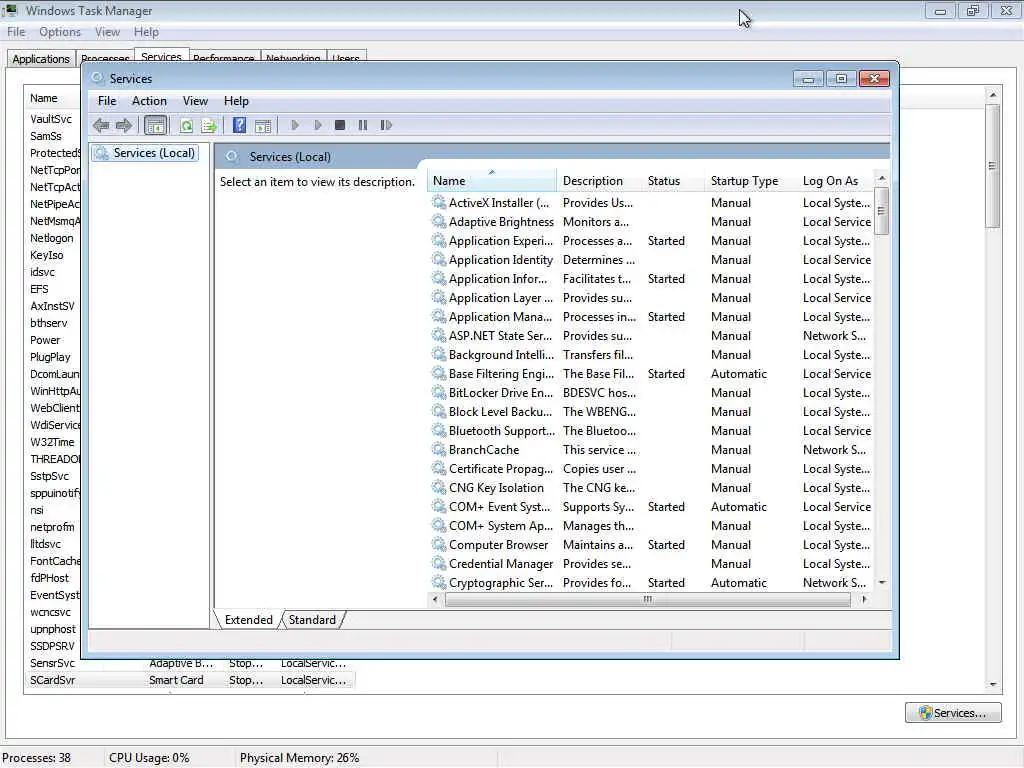Click the Base Filtering Engine gear icon
The width and height of the screenshot is (1024, 768).
click(439, 373)
